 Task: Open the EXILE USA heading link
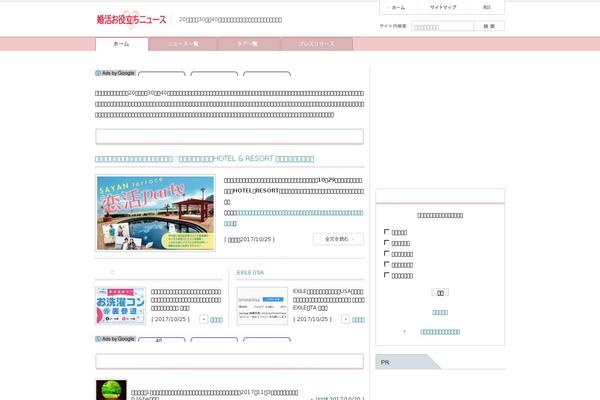coord(250,273)
